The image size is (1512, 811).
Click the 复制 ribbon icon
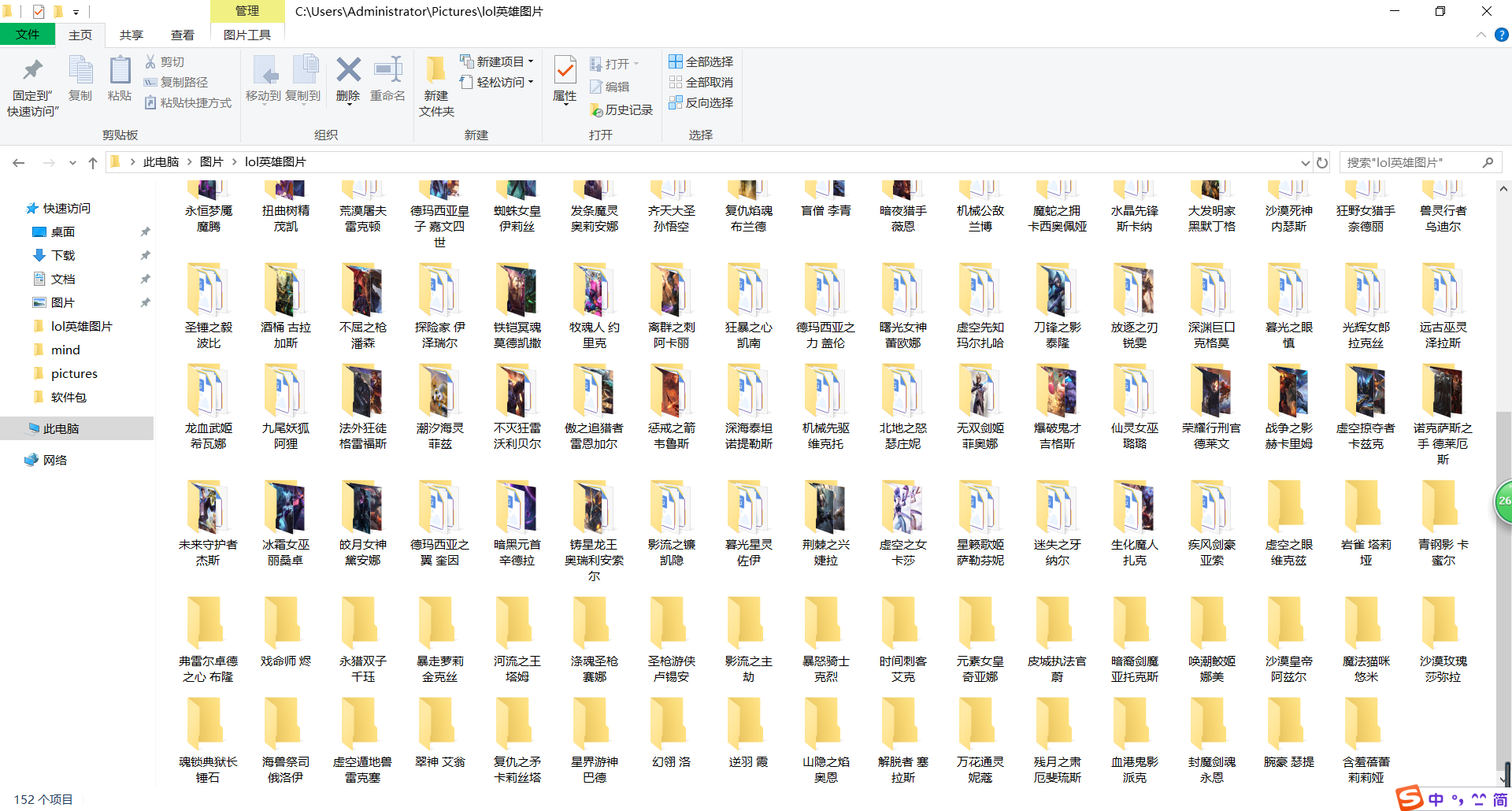[80, 71]
